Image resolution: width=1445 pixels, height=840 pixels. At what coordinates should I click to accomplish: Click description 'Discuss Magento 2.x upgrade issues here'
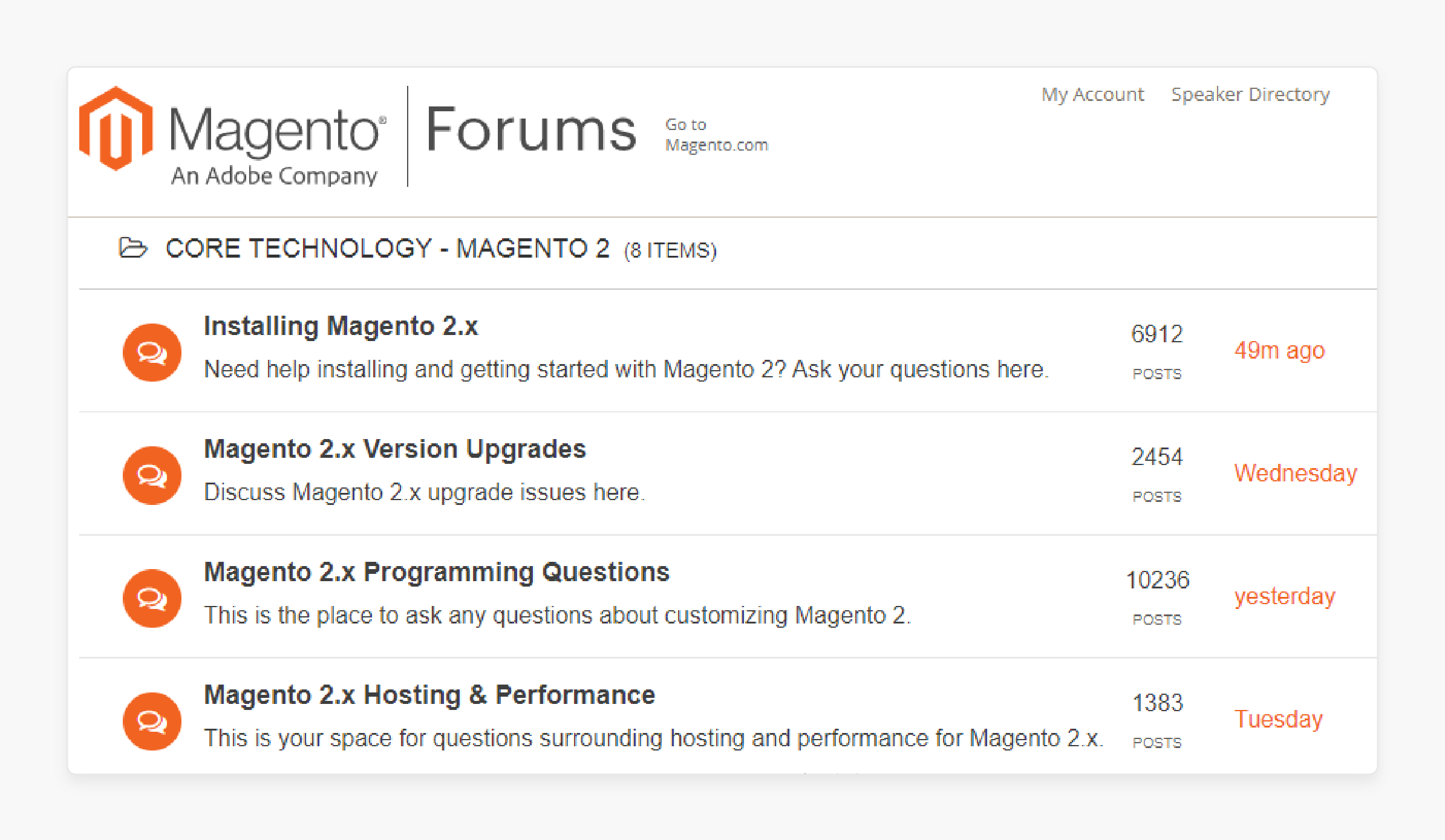coord(425,492)
